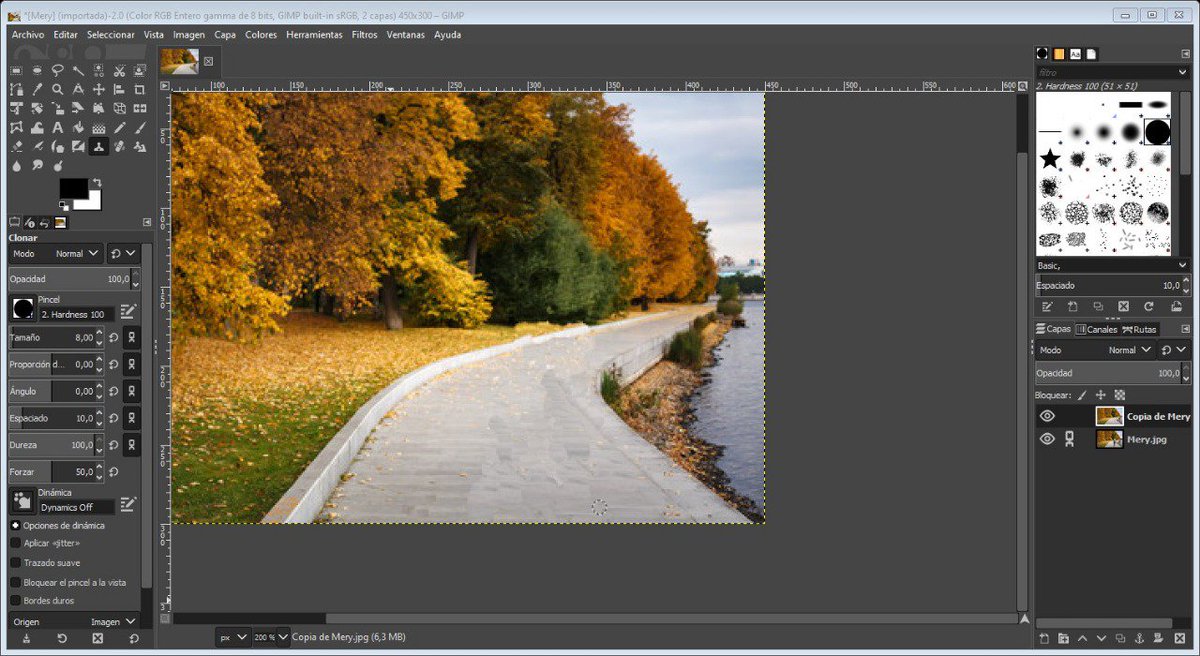Toggle lock pixels brush icon next to Bloquear
Viewport: 1200px width, 656px height.
[1082, 395]
